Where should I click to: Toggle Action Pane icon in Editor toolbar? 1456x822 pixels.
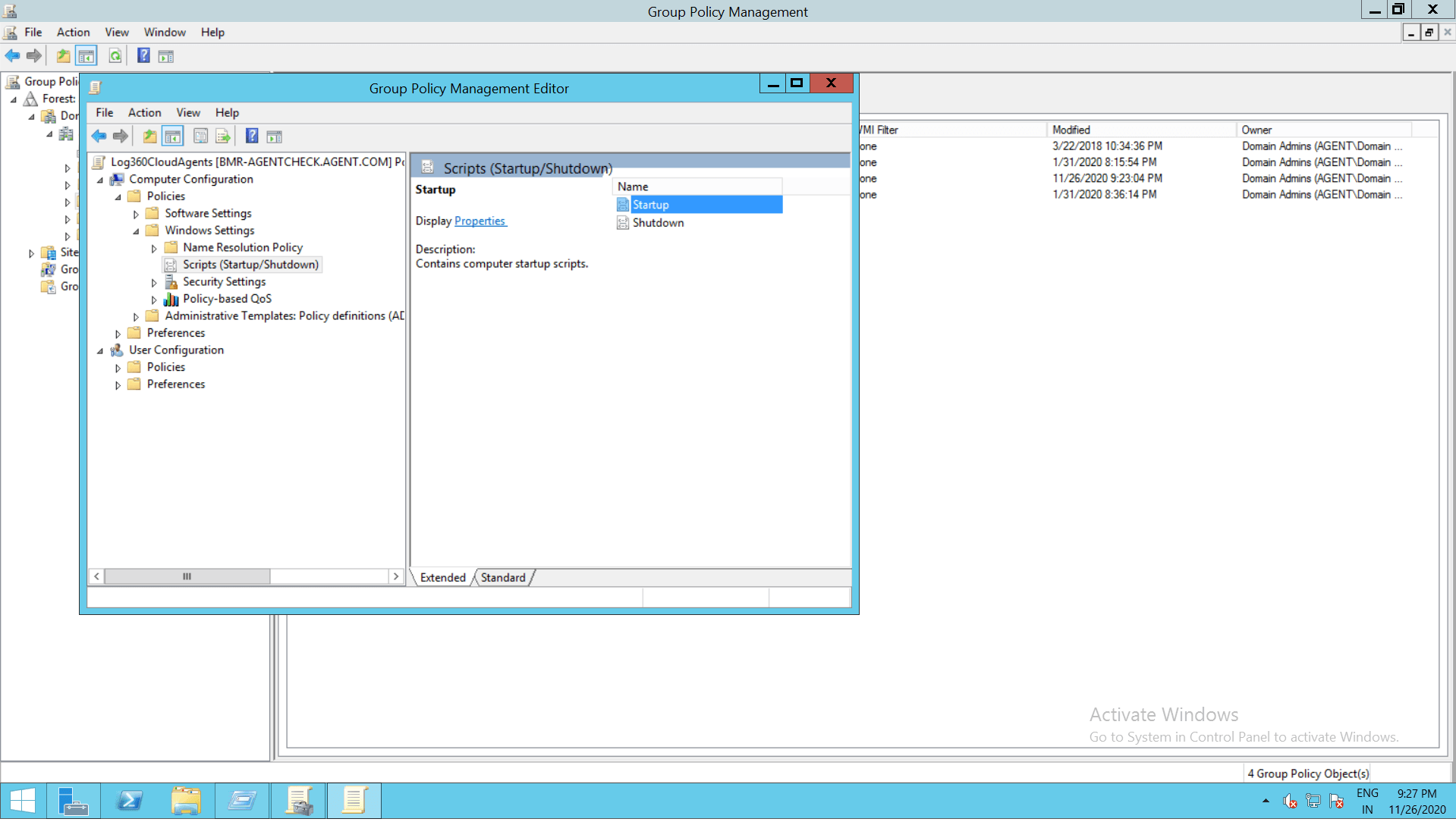[275, 136]
